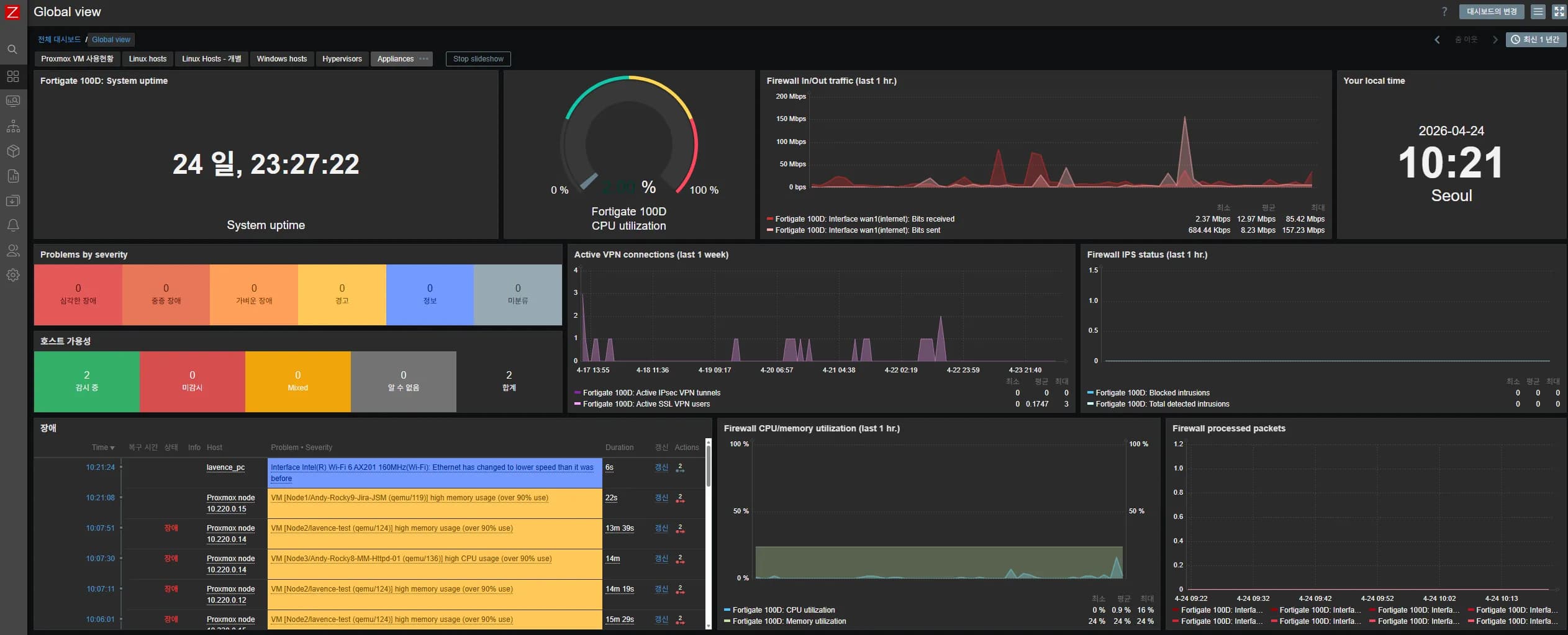Open the Reports sidebar icon
The height and width of the screenshot is (635, 1568).
click(12, 176)
